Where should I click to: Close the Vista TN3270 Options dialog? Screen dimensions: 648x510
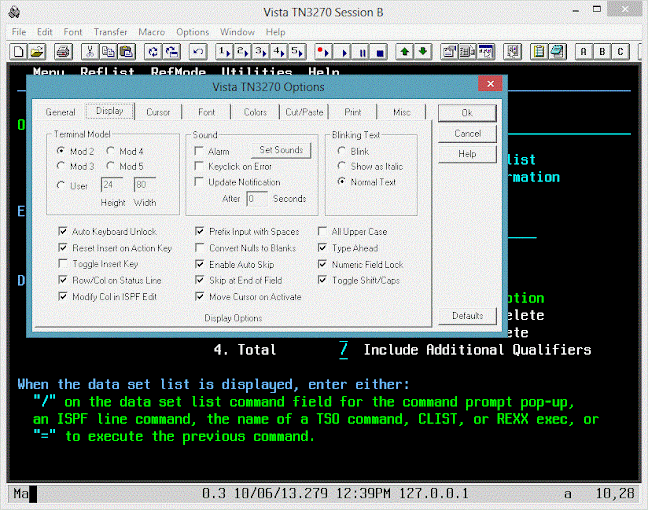490,84
